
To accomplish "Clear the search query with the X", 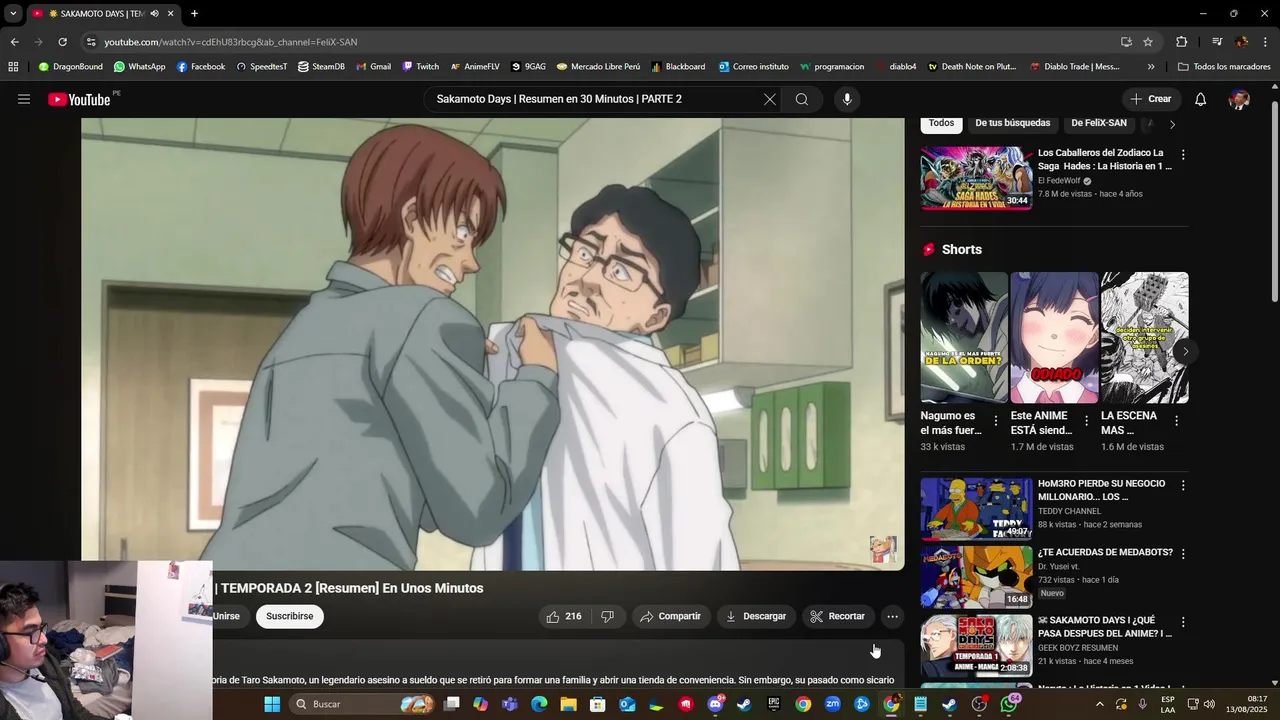I will coord(769,99).
